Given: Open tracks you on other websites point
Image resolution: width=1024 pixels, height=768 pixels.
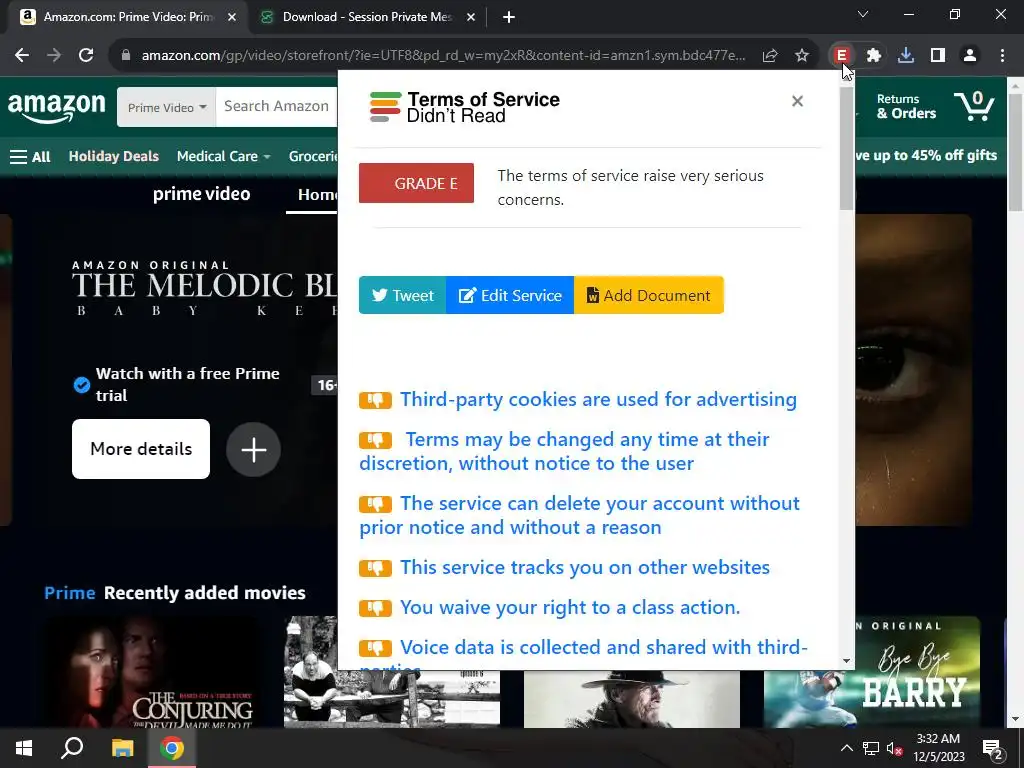Looking at the screenshot, I should click(584, 568).
